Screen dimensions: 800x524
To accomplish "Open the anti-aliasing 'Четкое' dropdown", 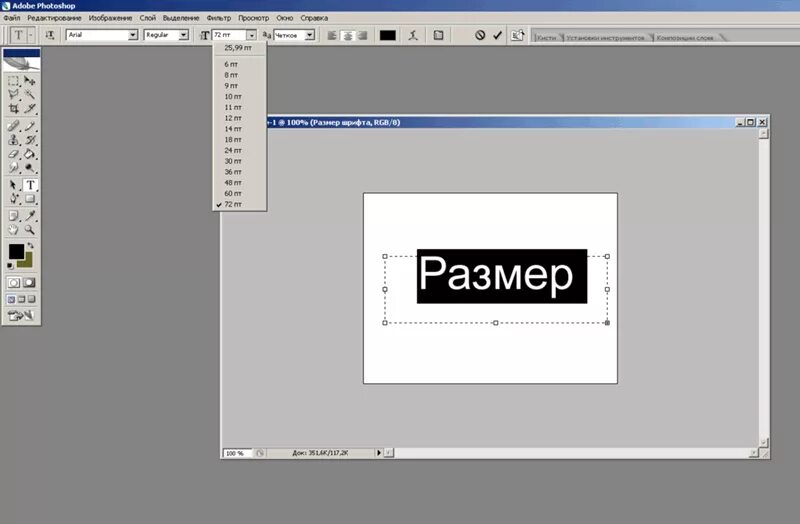I will (x=310, y=35).
